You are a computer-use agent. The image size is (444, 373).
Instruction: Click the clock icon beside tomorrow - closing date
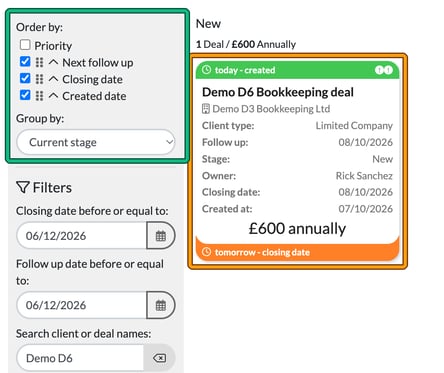207,252
